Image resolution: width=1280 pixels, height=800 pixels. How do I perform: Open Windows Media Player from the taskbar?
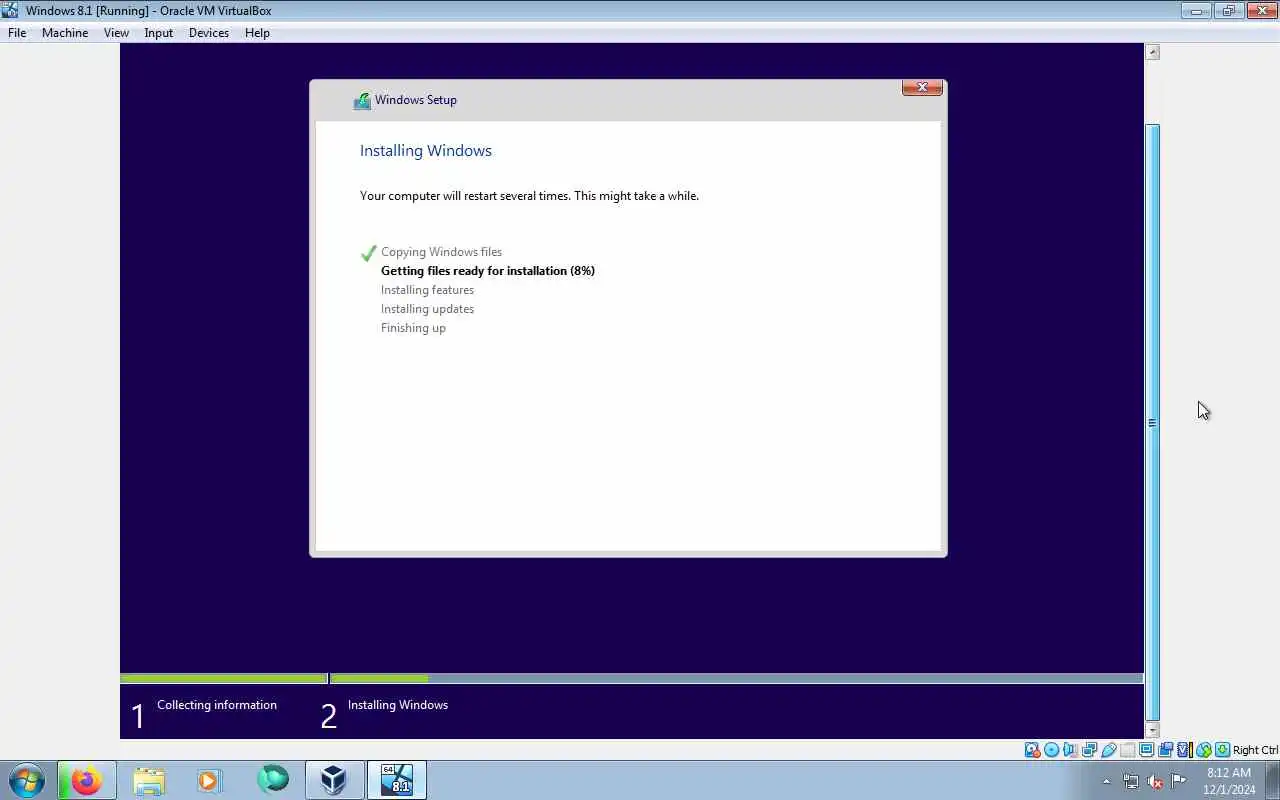[210, 780]
